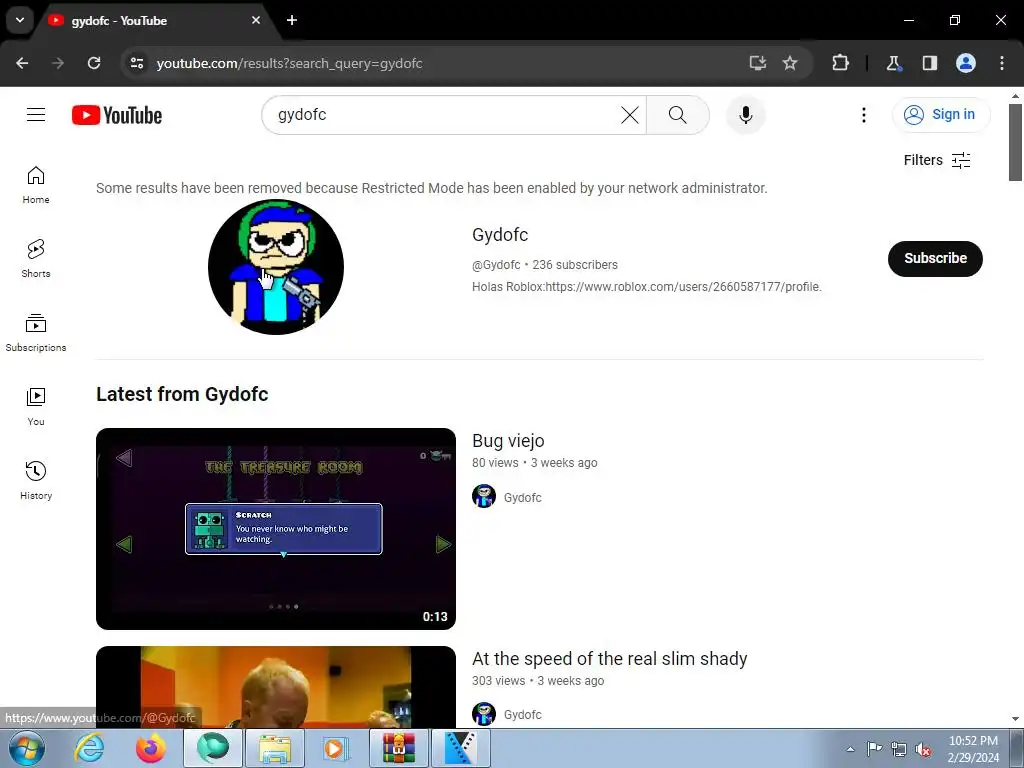1024x768 pixels.
Task: Open the Chrome profile avatar
Action: point(965,63)
